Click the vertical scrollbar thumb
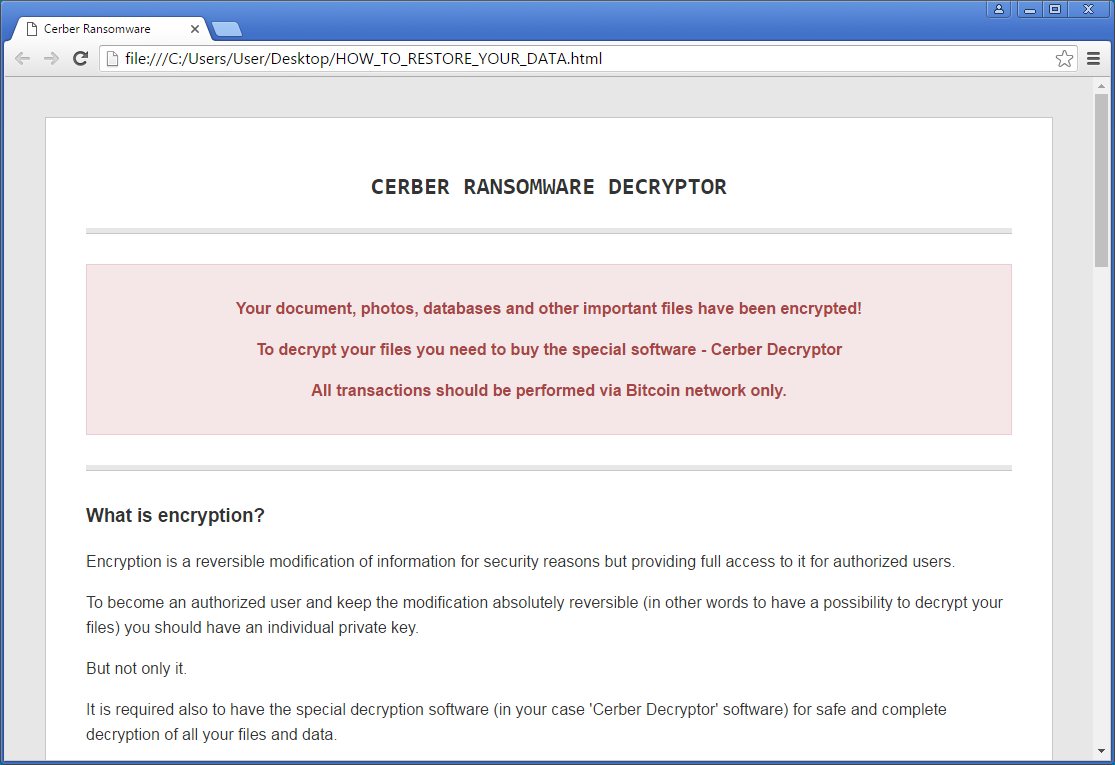This screenshot has height=765, width=1115. (x=1101, y=181)
